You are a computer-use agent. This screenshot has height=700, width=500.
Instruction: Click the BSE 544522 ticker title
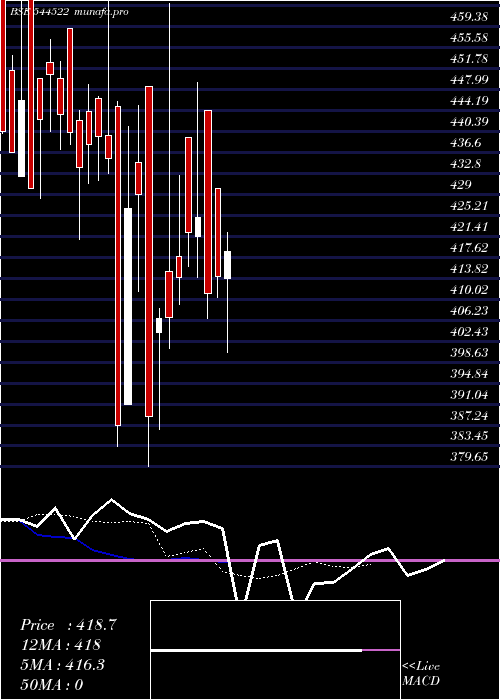(x=39, y=12)
